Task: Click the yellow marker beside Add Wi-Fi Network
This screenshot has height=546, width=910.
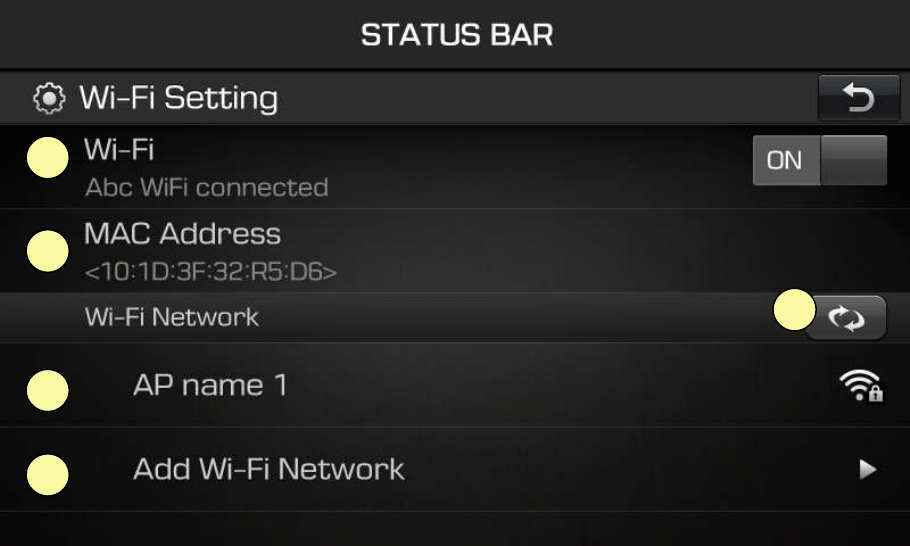Action: click(48, 475)
